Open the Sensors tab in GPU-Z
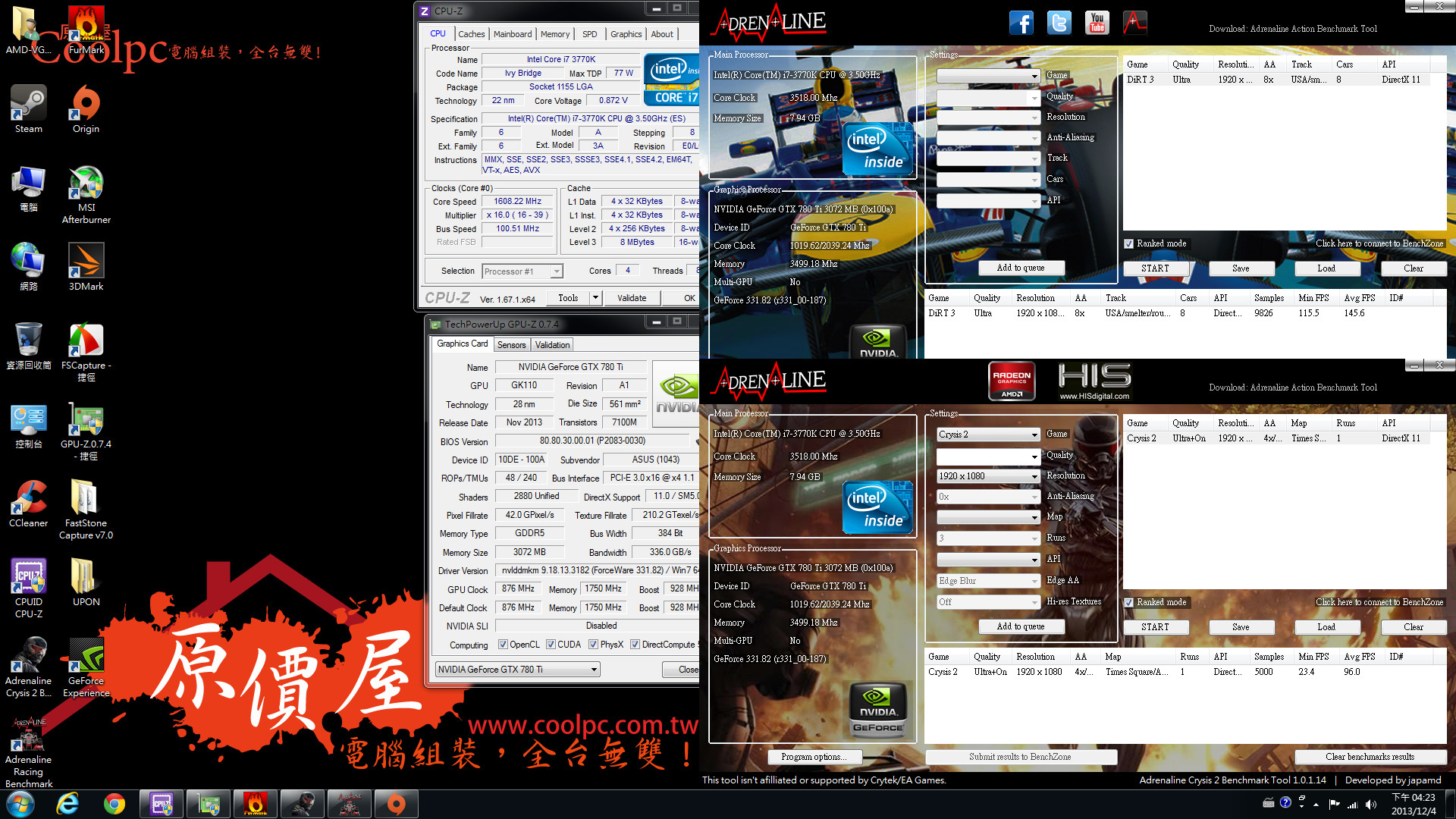The height and width of the screenshot is (819, 1456). point(511,345)
